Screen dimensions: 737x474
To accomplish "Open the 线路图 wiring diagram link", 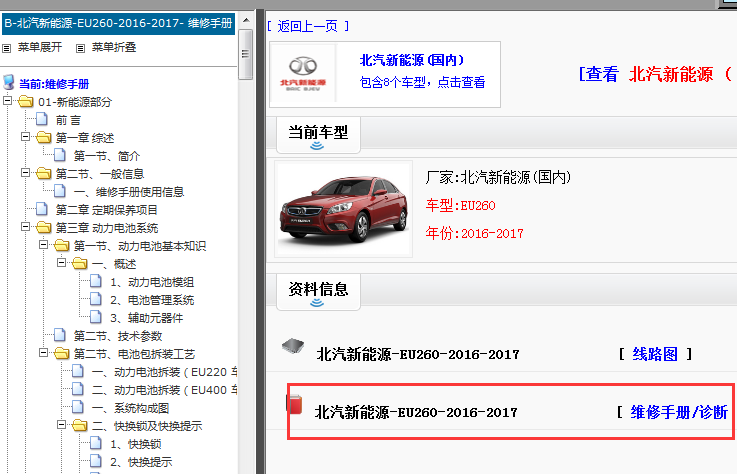I will 655,354.
